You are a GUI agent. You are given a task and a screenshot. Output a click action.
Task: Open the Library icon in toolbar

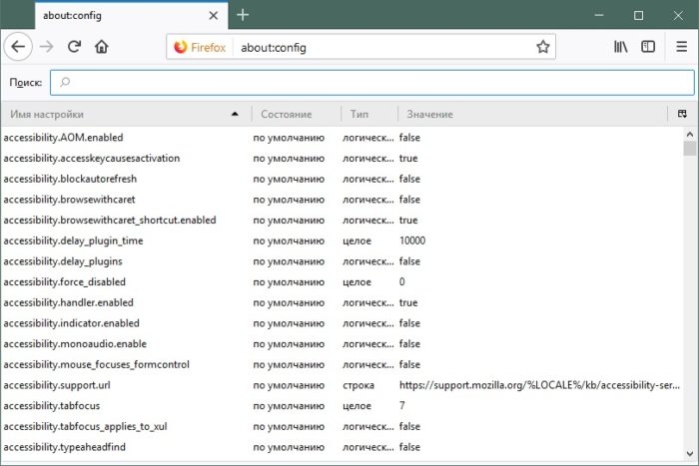(x=621, y=46)
